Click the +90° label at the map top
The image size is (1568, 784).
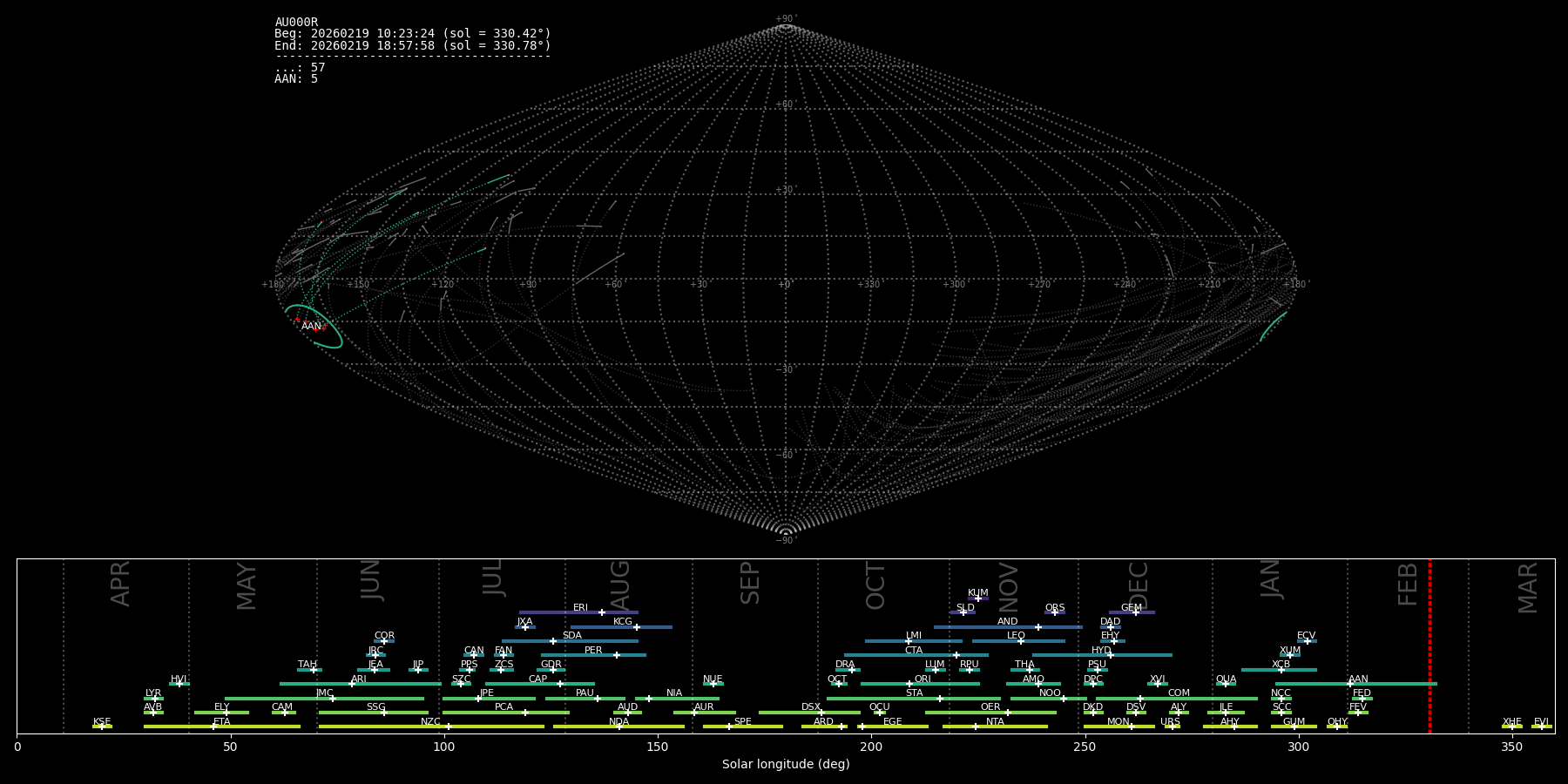click(x=786, y=19)
